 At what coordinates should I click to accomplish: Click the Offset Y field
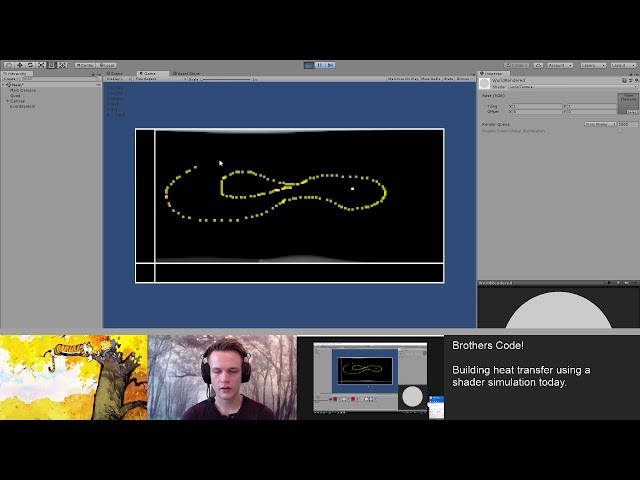coord(592,111)
